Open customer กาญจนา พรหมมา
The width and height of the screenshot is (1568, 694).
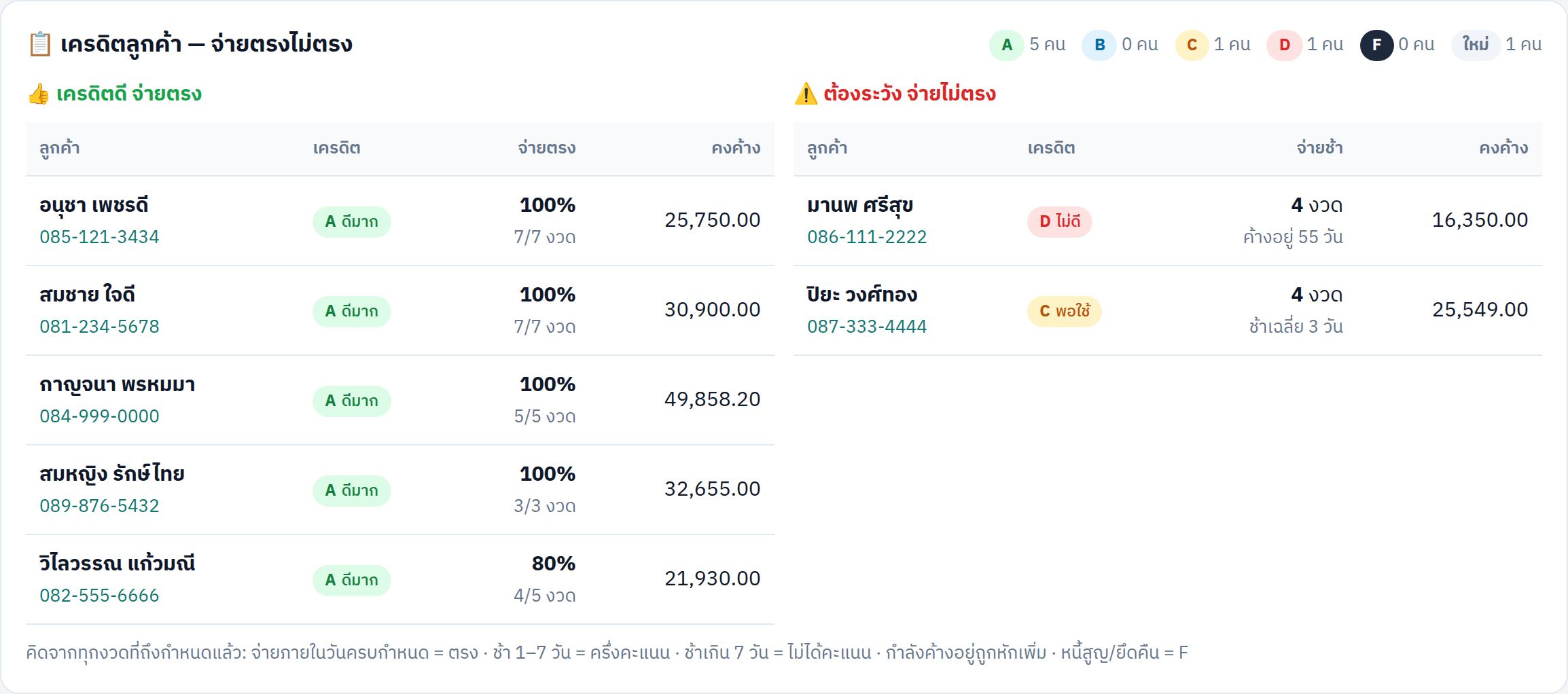click(x=118, y=385)
